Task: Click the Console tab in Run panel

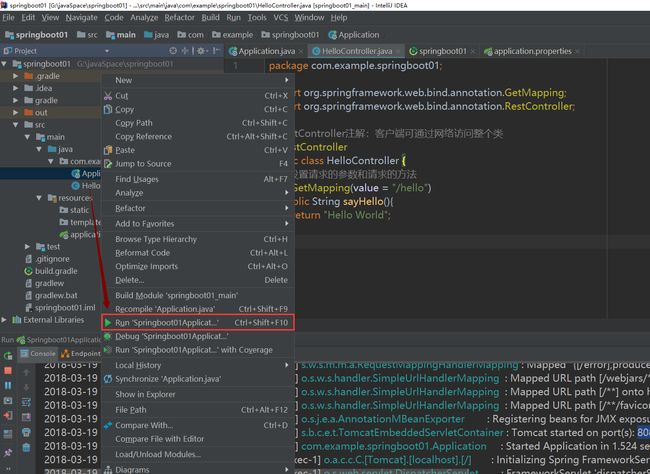Action: tap(38, 354)
